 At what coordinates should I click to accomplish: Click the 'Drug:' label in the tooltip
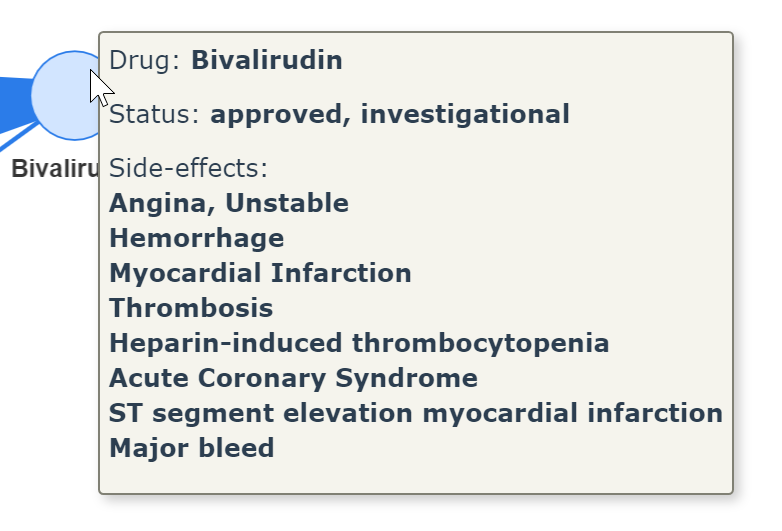tap(144, 60)
